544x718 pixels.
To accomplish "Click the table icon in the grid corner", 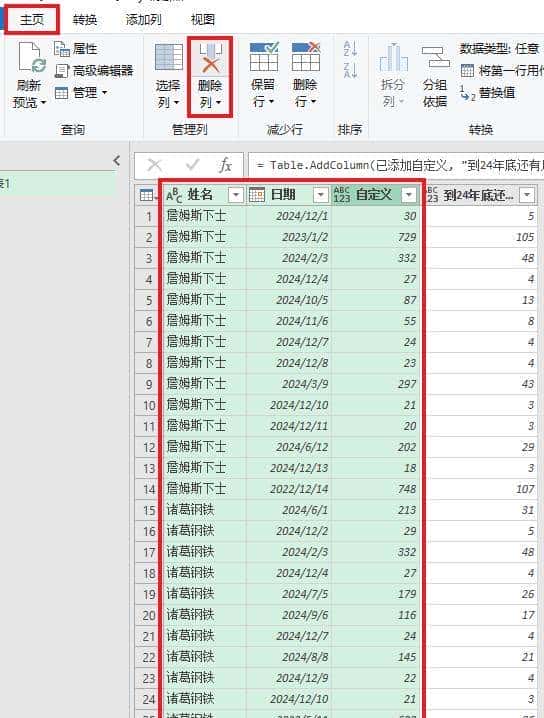I will coord(147,196).
